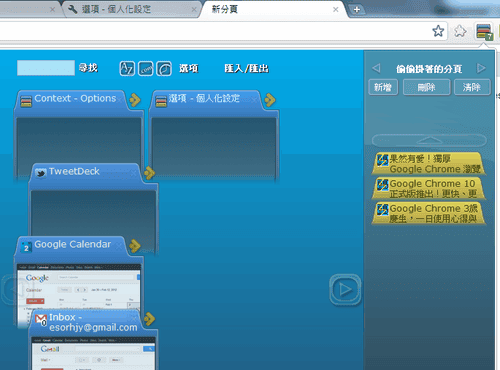The width and height of the screenshot is (500, 370).
Task: Click the 刪除 button
Action: (426, 87)
